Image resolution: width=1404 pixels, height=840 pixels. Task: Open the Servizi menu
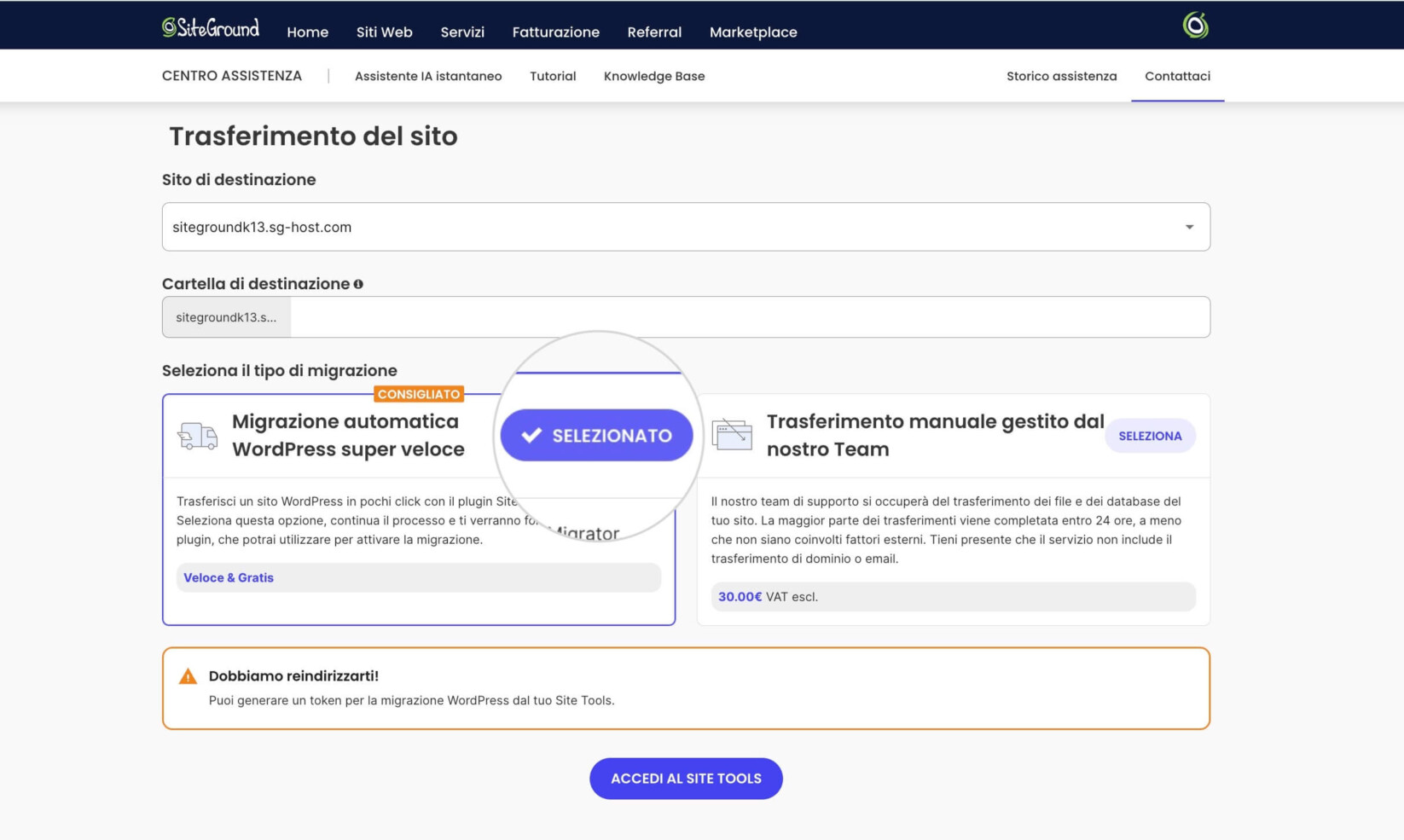[462, 32]
